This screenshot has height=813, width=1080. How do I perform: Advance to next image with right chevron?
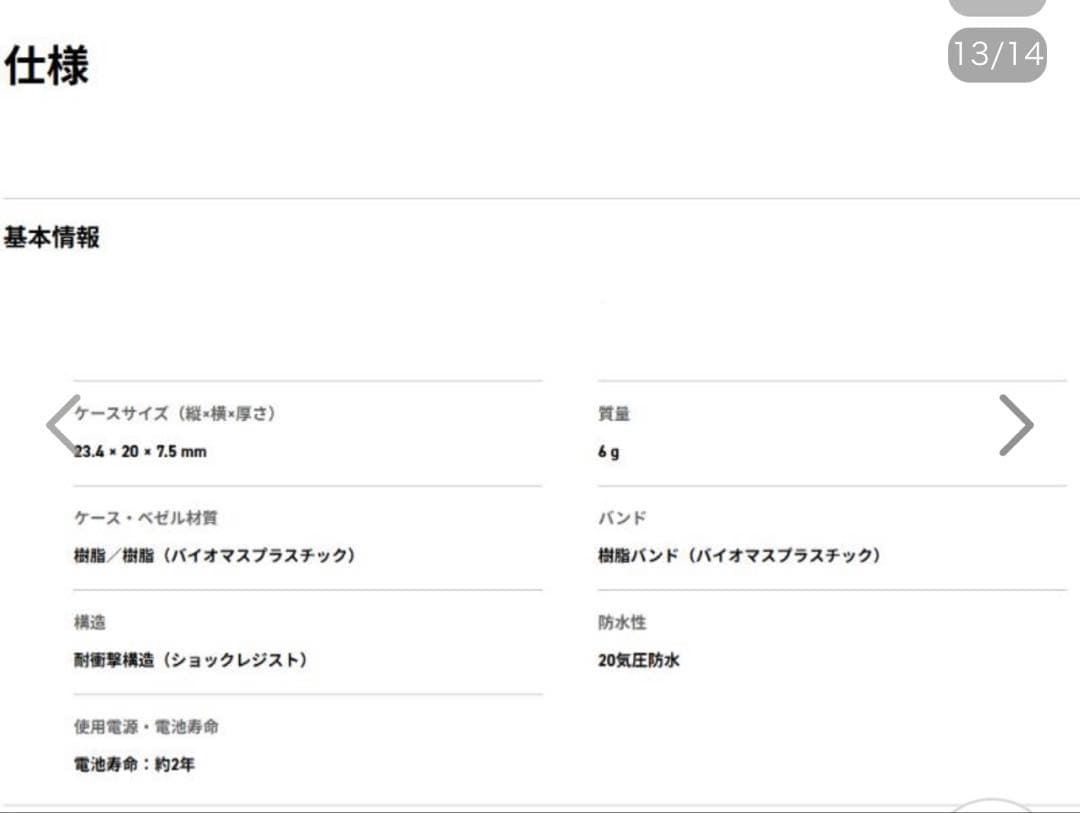1015,425
